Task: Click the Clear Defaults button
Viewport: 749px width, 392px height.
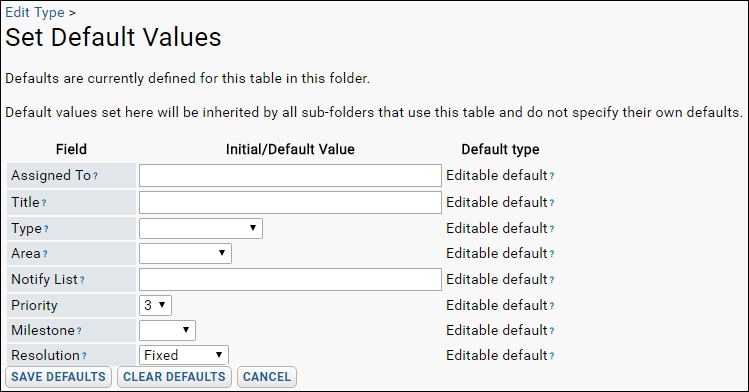Action: 174,377
